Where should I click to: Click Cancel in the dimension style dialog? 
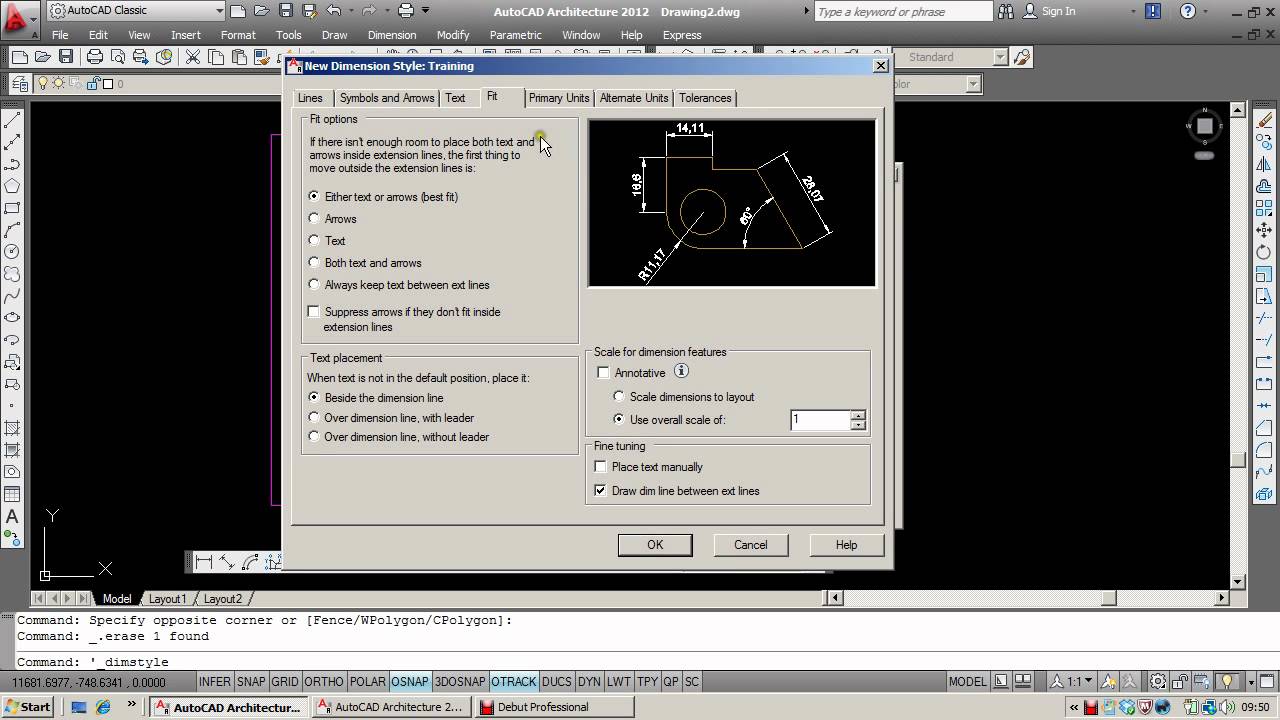[751, 545]
